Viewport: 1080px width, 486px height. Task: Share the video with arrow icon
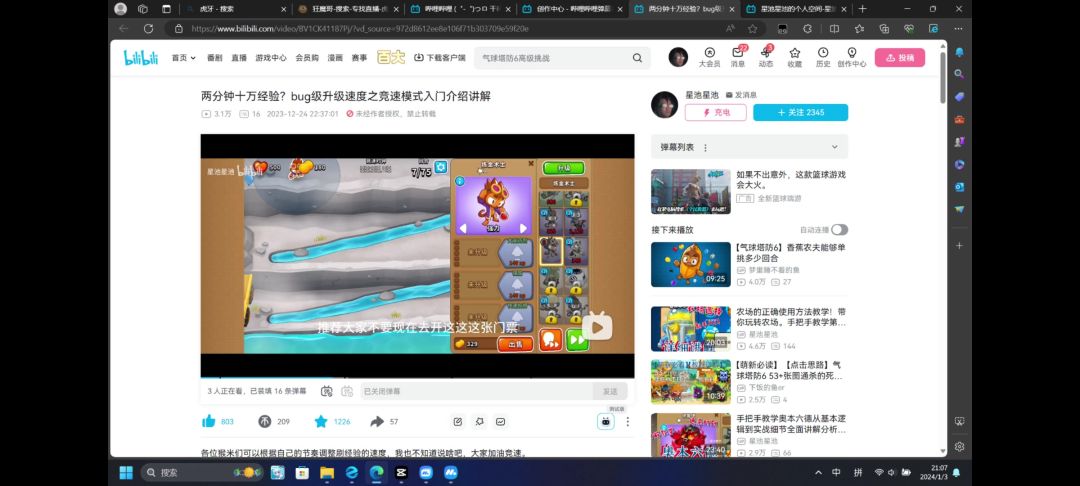[377, 421]
